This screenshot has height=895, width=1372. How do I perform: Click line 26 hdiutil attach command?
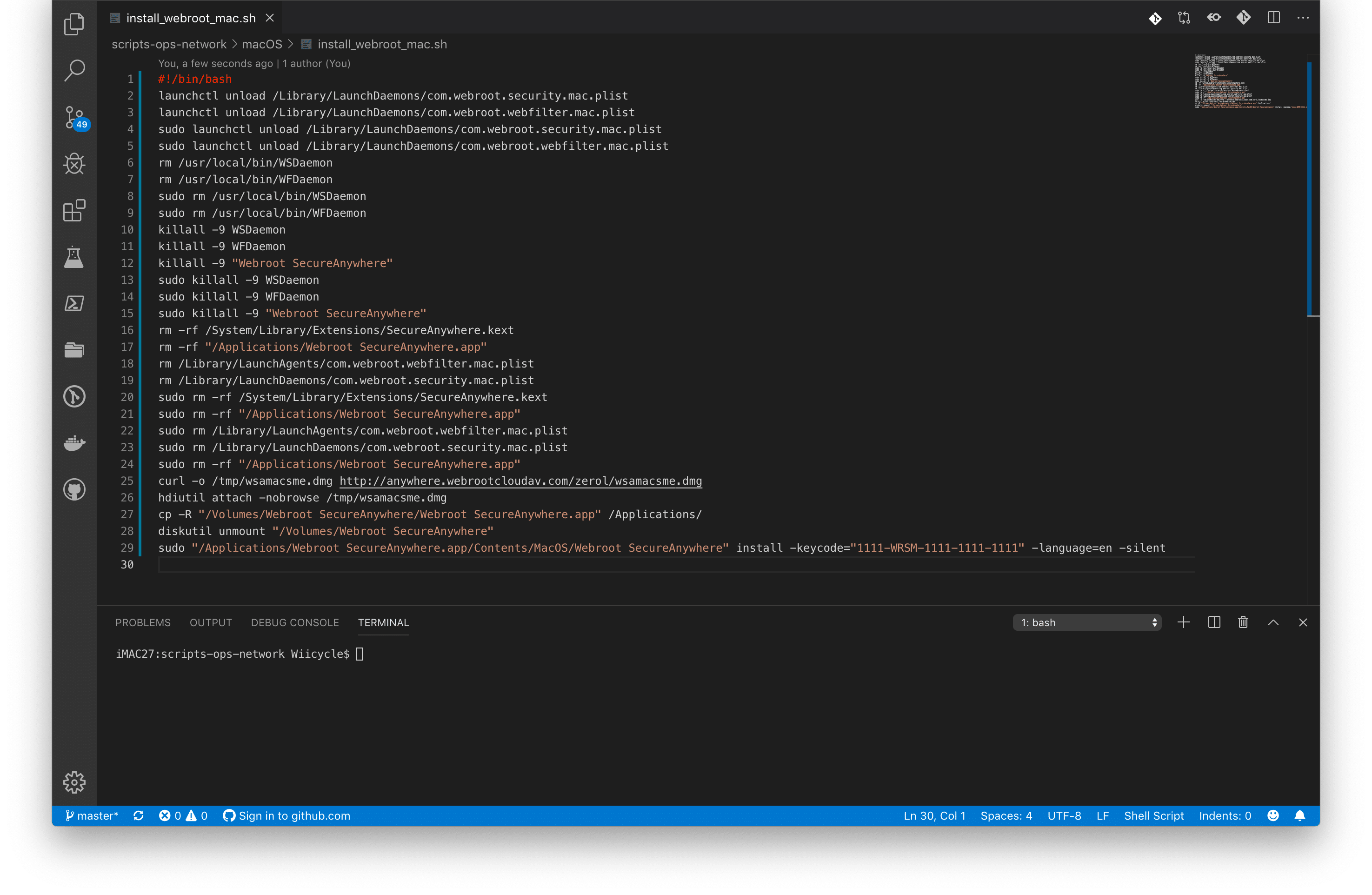[302, 498]
